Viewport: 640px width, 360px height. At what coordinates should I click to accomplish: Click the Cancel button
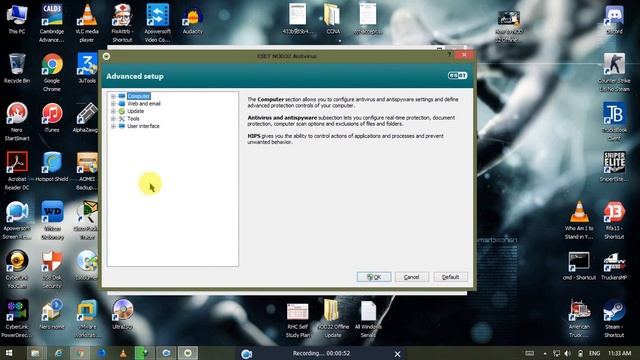coord(411,277)
